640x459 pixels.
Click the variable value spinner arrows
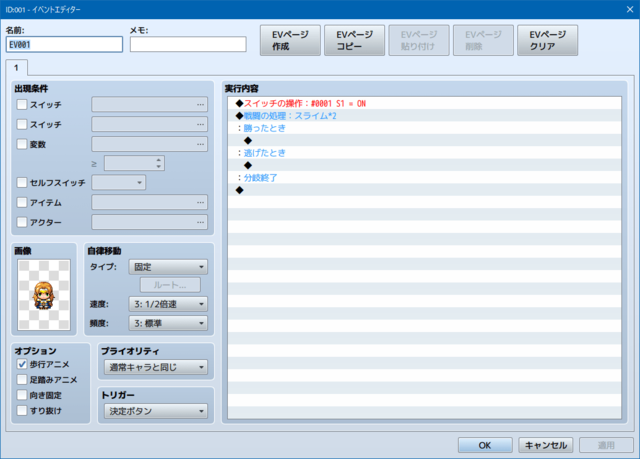tap(159, 163)
